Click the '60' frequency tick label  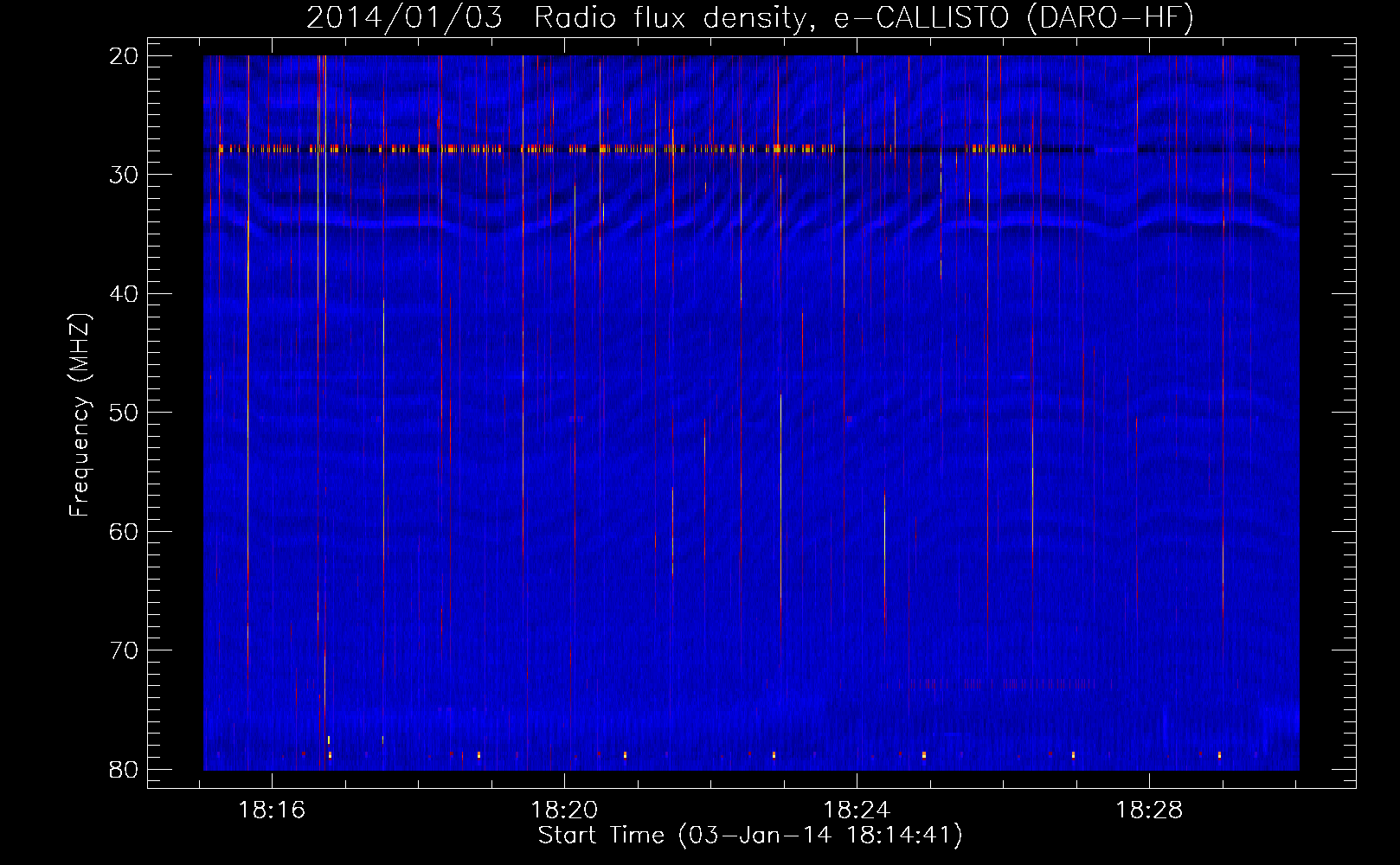(125, 532)
